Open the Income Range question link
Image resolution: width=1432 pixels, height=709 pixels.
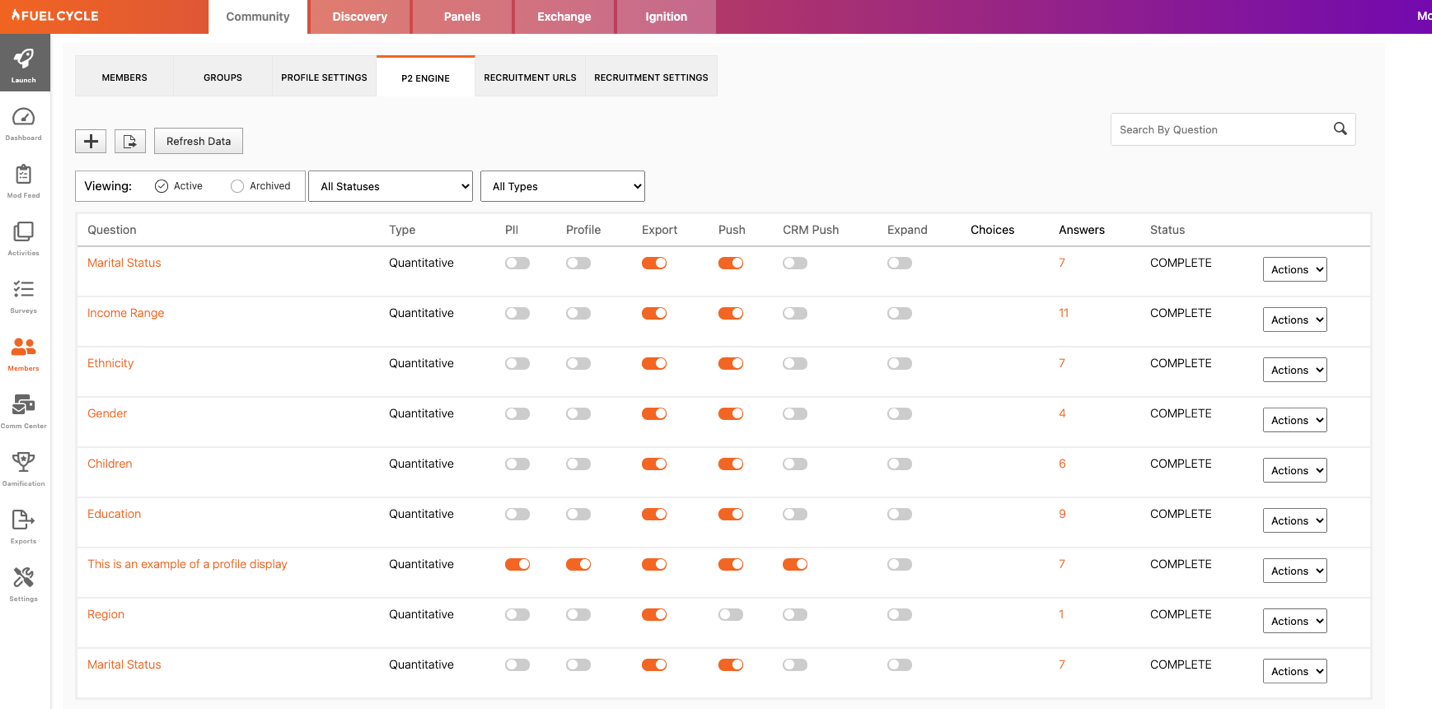pos(125,313)
